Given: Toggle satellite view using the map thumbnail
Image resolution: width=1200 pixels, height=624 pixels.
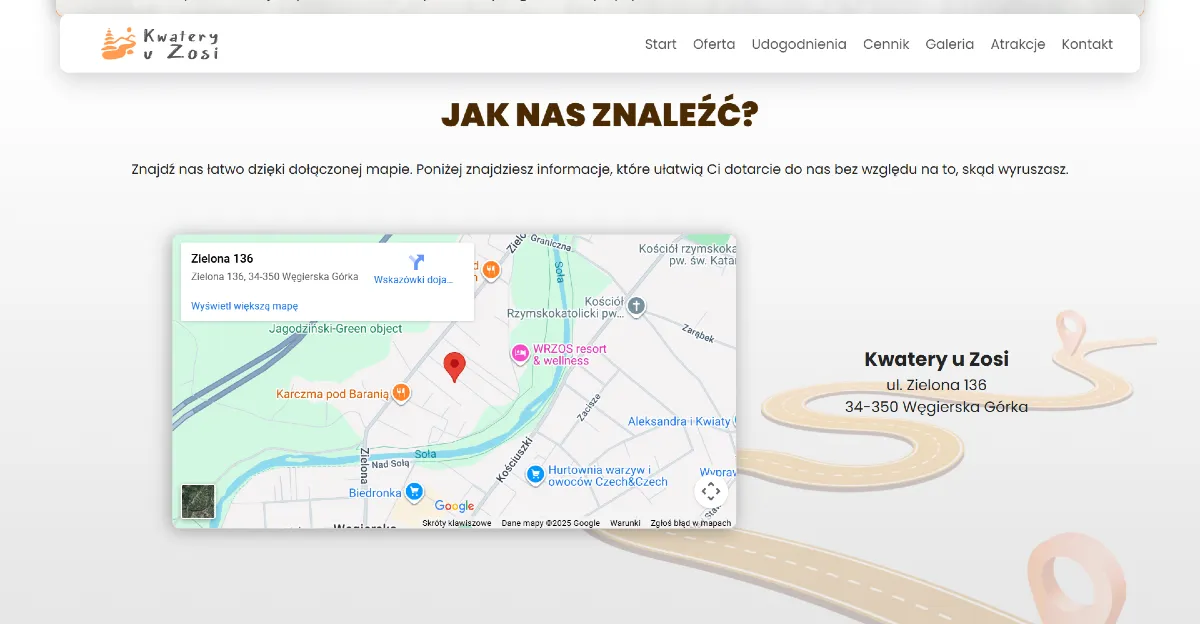Looking at the screenshot, I should [x=196, y=502].
